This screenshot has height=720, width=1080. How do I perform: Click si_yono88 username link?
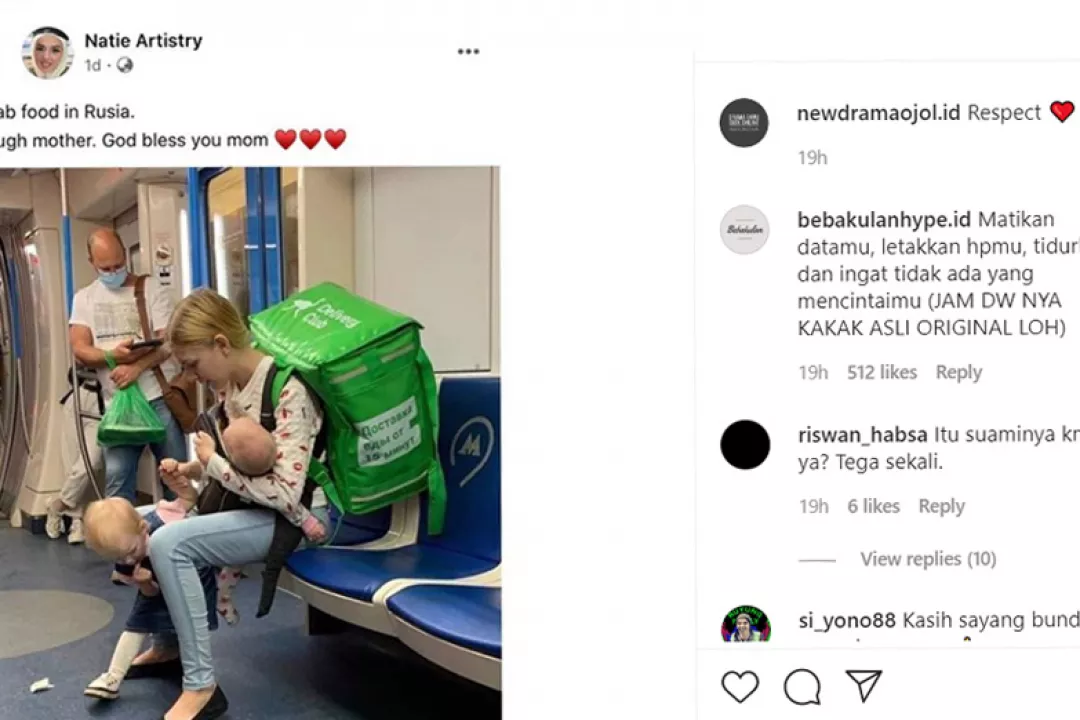847,620
